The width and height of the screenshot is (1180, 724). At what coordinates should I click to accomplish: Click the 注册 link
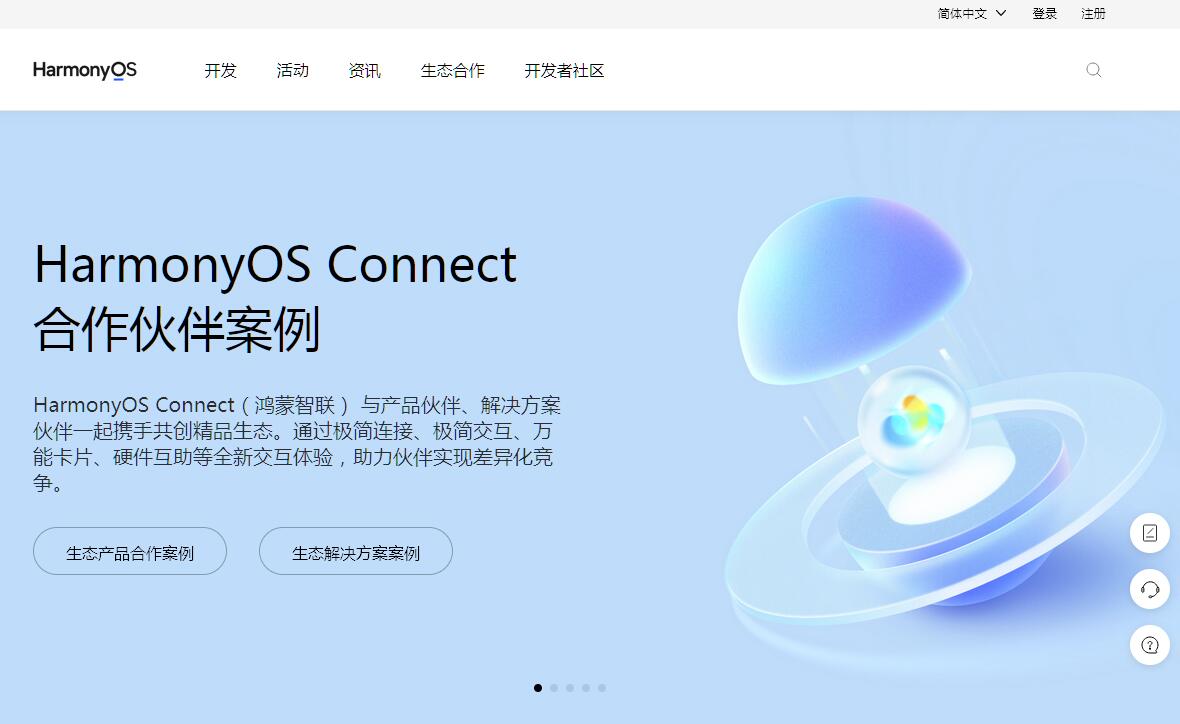1093,14
